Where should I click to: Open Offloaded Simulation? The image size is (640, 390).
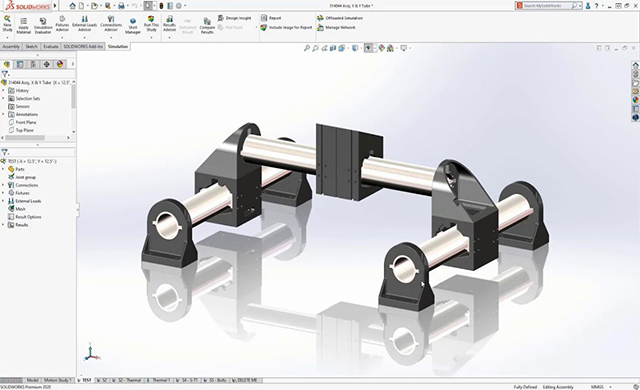click(x=340, y=18)
